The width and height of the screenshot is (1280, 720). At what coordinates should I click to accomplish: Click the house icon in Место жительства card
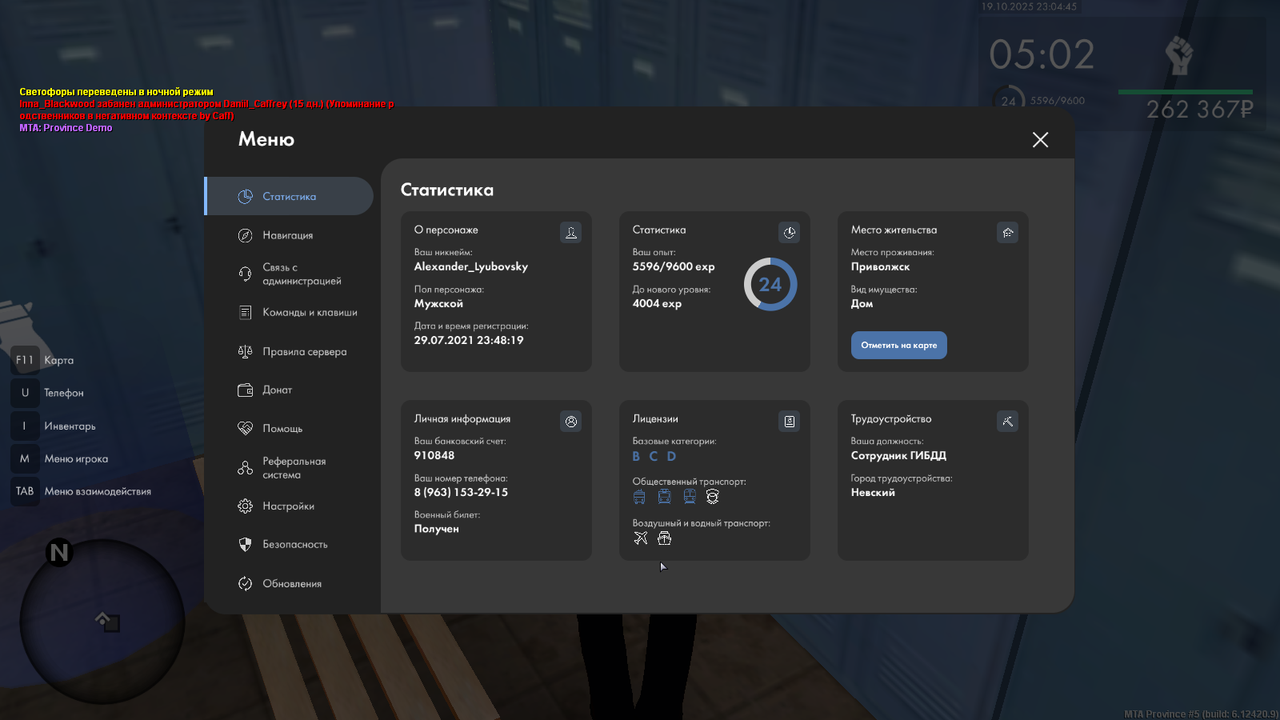click(1007, 232)
